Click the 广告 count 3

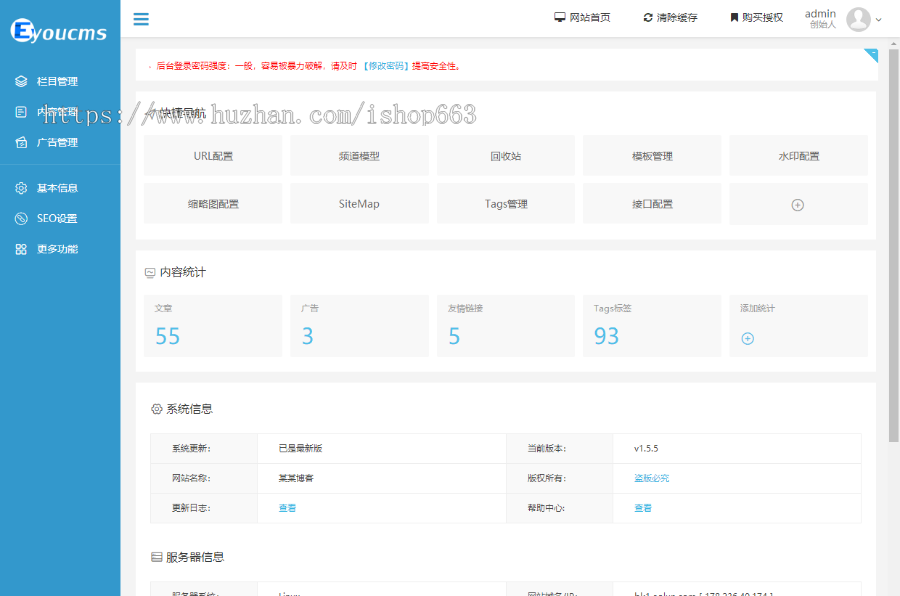(308, 336)
